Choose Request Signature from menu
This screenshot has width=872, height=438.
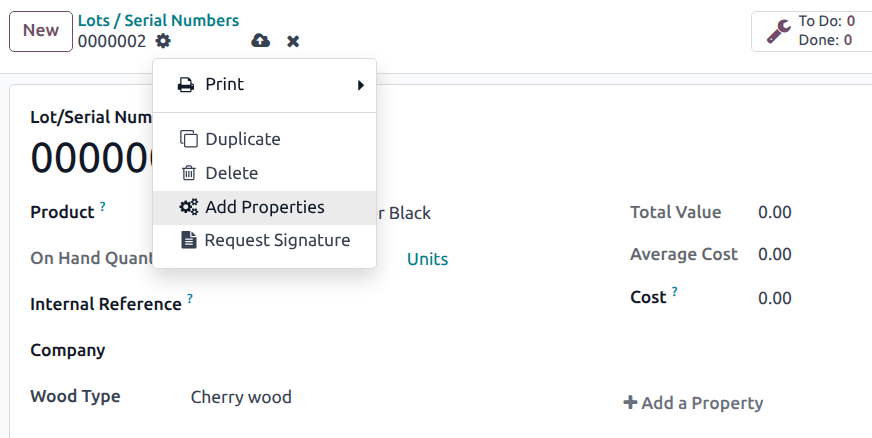pyautogui.click(x=277, y=240)
